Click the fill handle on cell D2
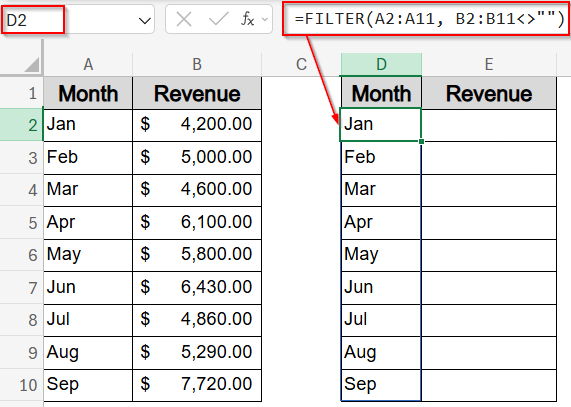 [421, 141]
